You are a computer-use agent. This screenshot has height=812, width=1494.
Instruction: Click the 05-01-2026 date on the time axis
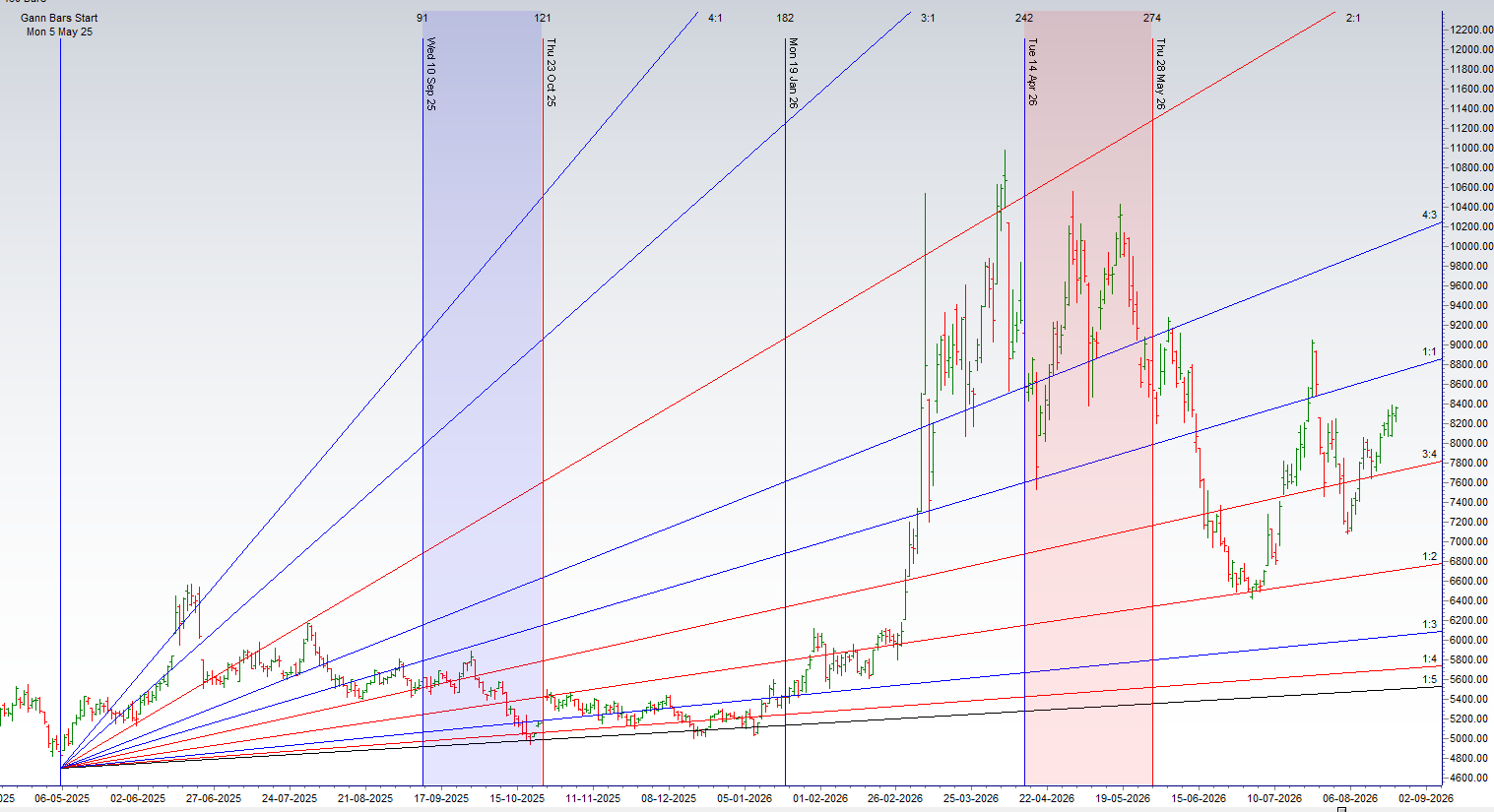pyautogui.click(x=745, y=798)
